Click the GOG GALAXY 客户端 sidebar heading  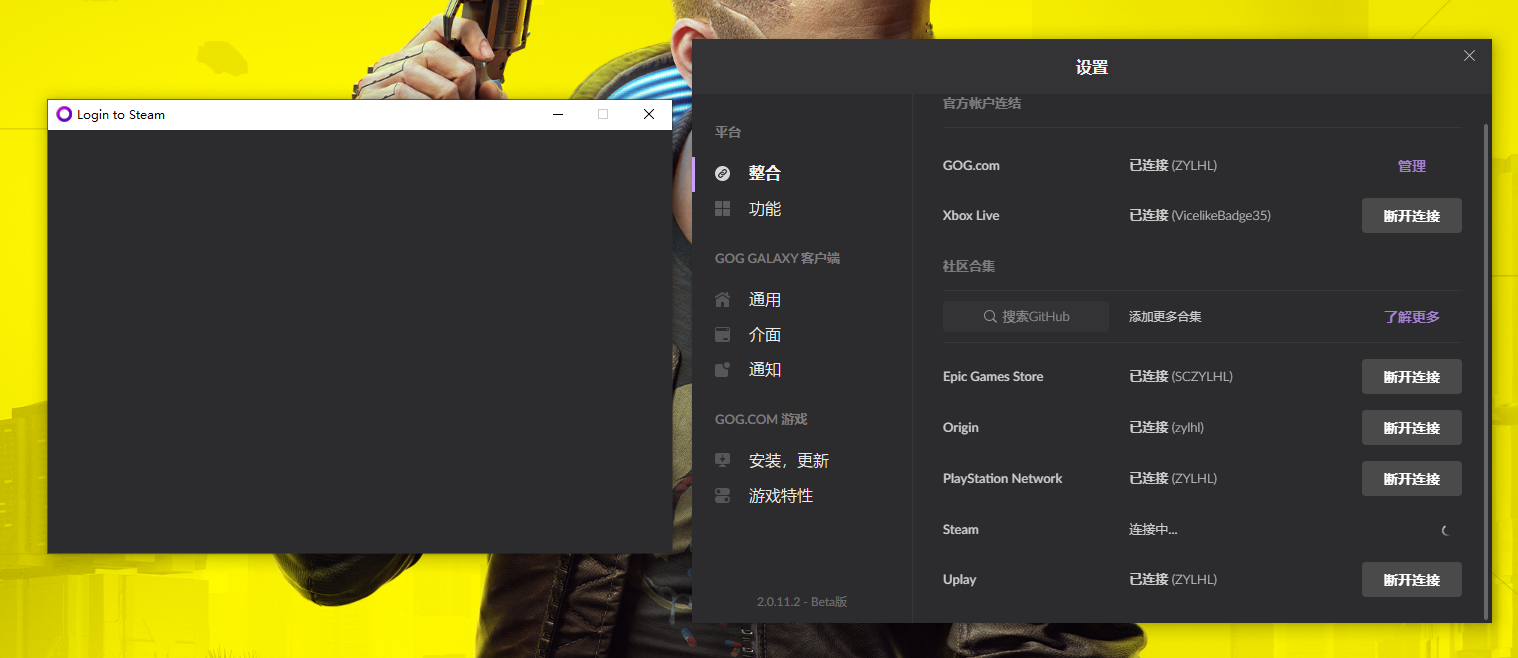(777, 259)
